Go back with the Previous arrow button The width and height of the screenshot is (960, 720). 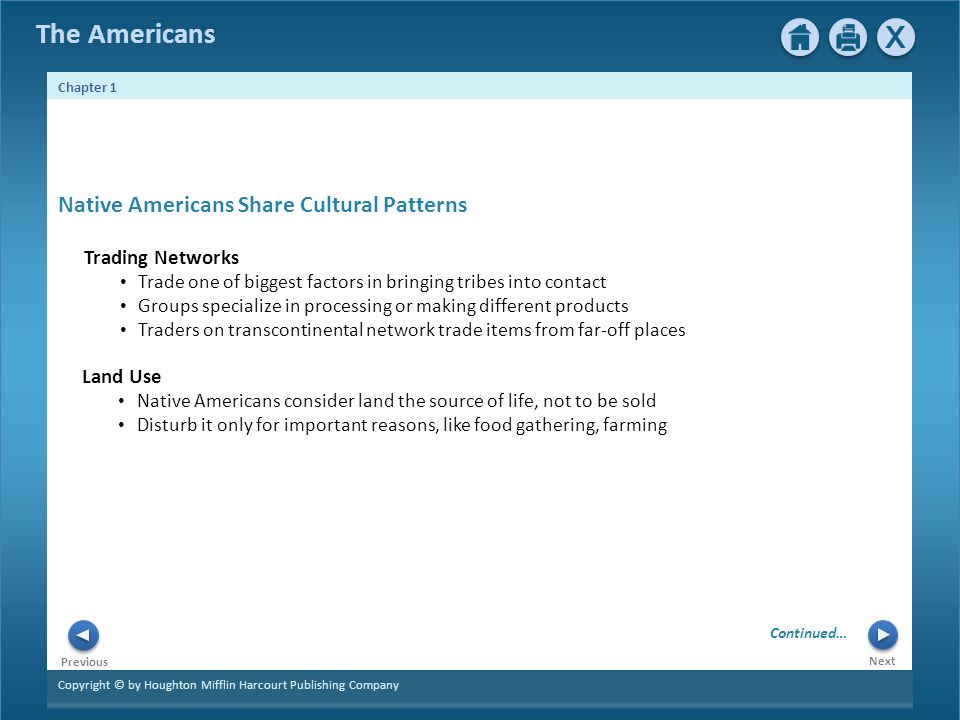click(x=83, y=636)
